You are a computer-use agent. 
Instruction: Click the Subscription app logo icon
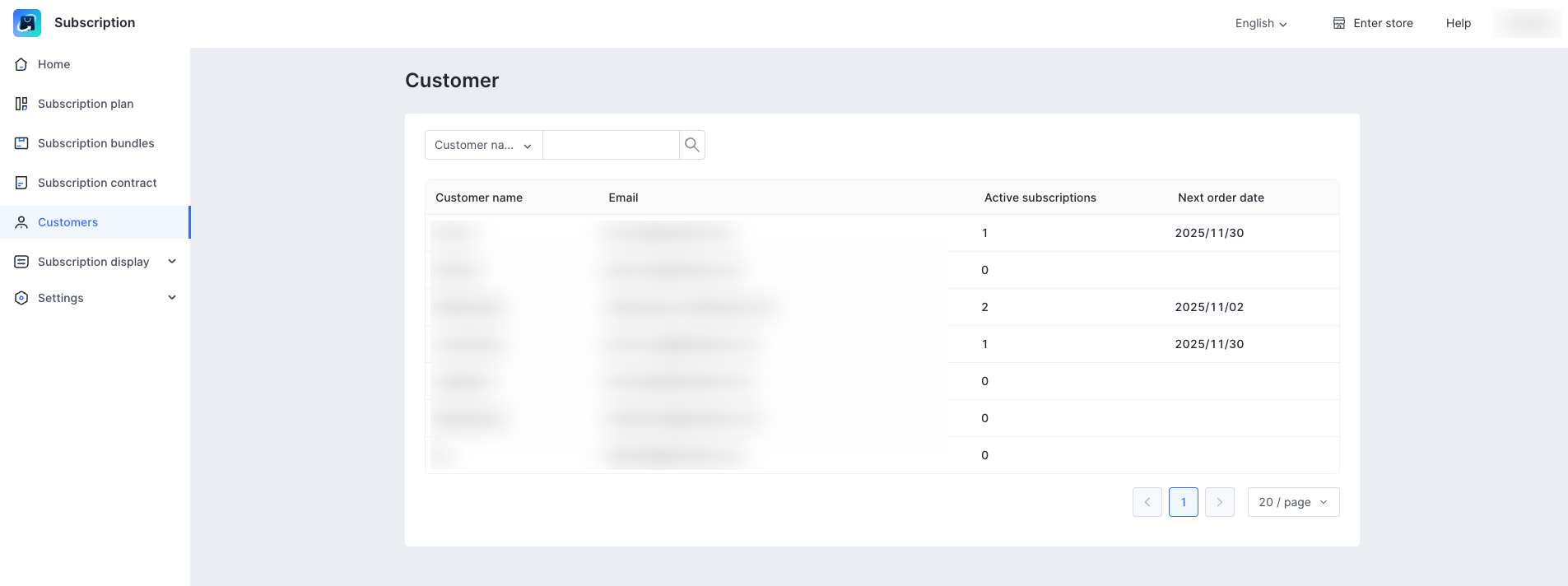pyautogui.click(x=27, y=23)
